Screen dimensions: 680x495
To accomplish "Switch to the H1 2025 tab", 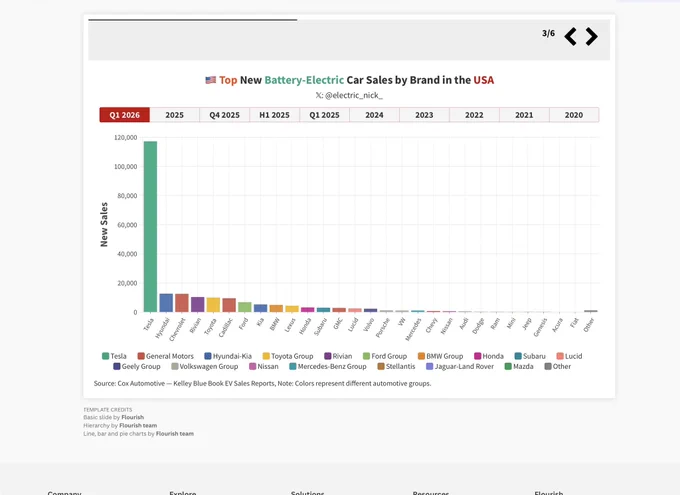I will click(x=274, y=115).
